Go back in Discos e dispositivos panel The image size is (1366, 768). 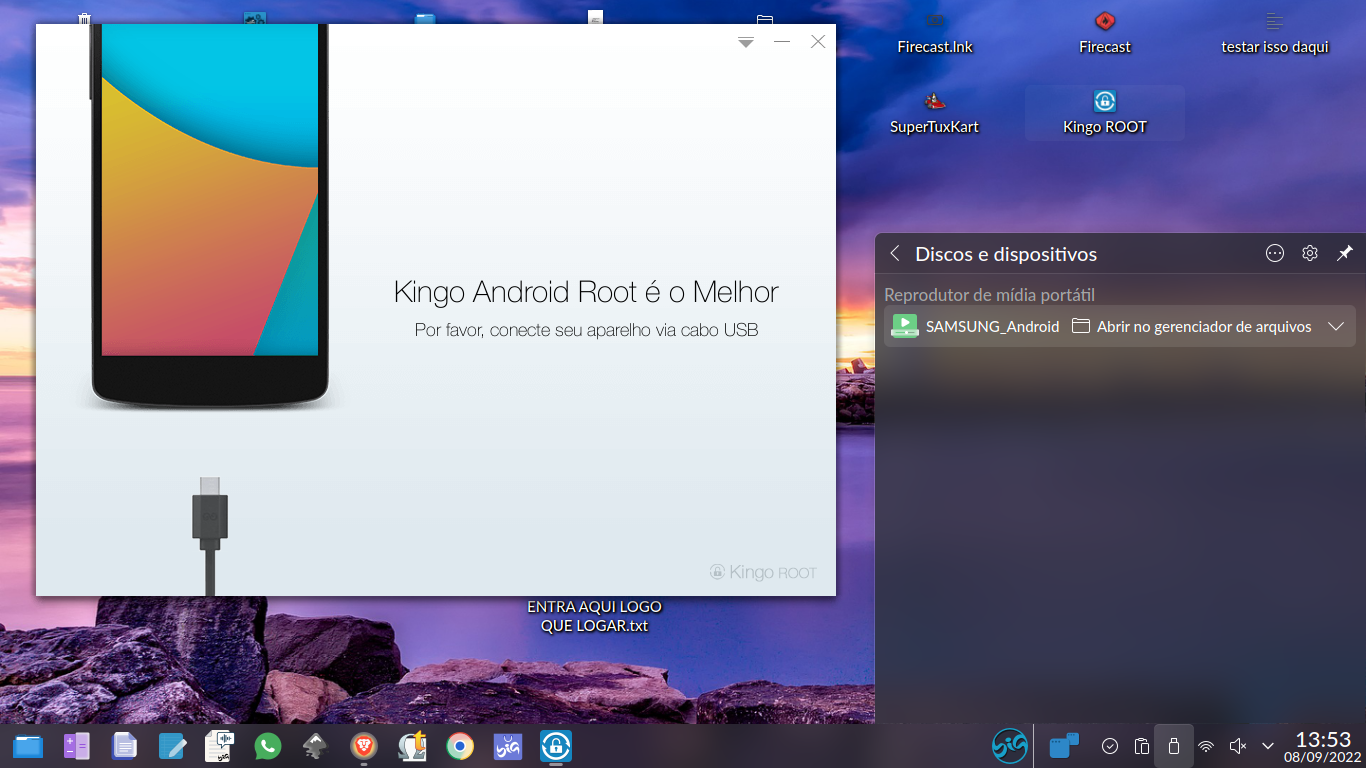point(895,254)
